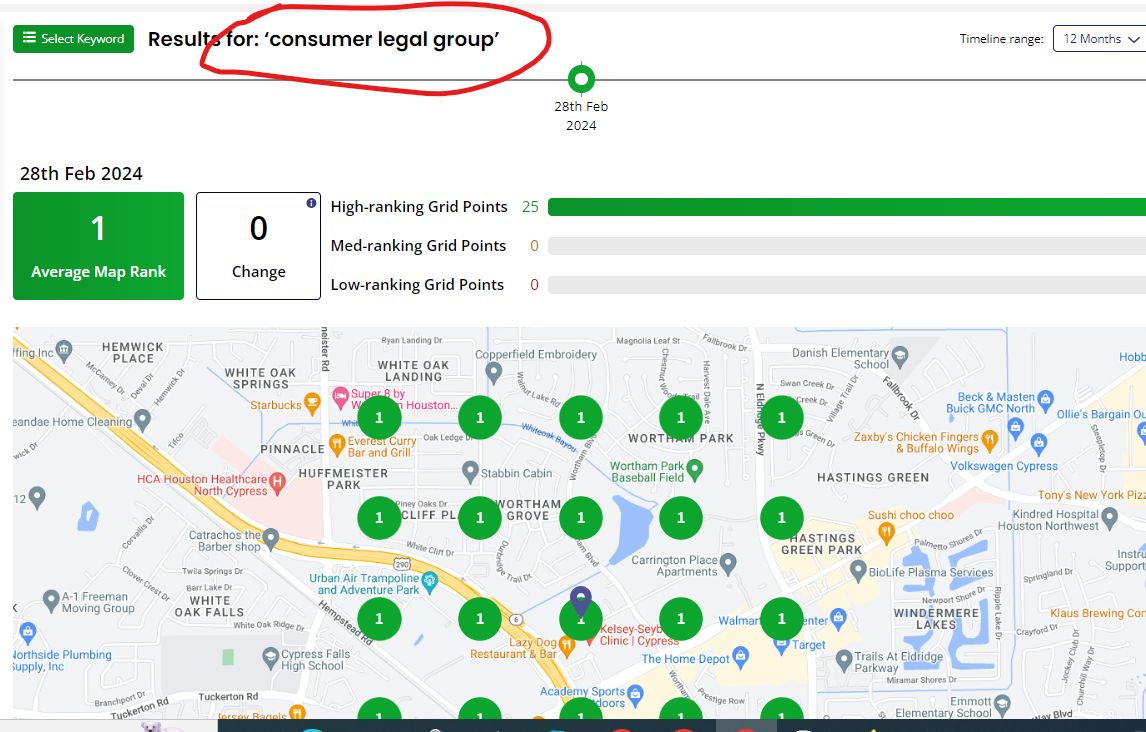Click the Low-ranking Grid Points bar
1146x732 pixels.
(846, 284)
